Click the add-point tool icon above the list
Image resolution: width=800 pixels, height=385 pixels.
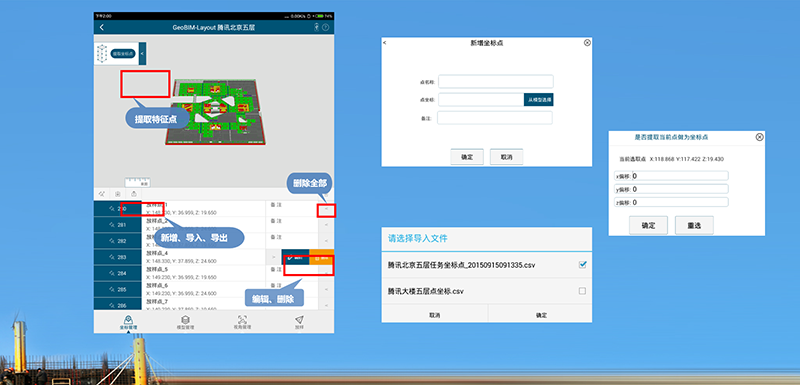(102, 194)
